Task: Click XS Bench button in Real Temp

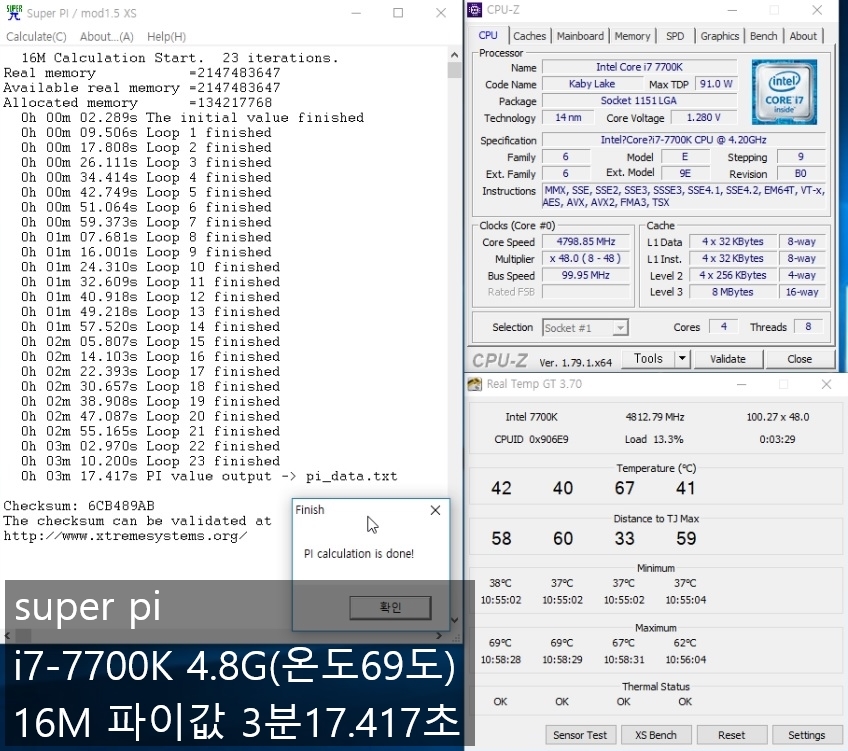Action: (x=655, y=735)
